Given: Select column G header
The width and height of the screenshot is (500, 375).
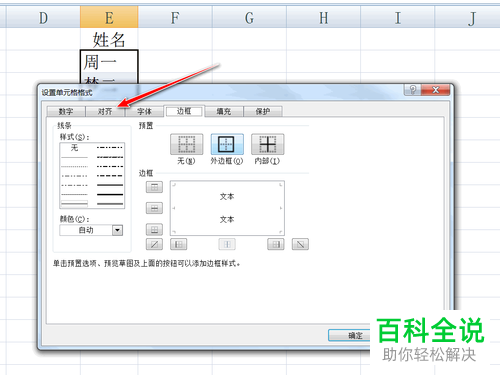Looking at the screenshot, I should 249,18.
